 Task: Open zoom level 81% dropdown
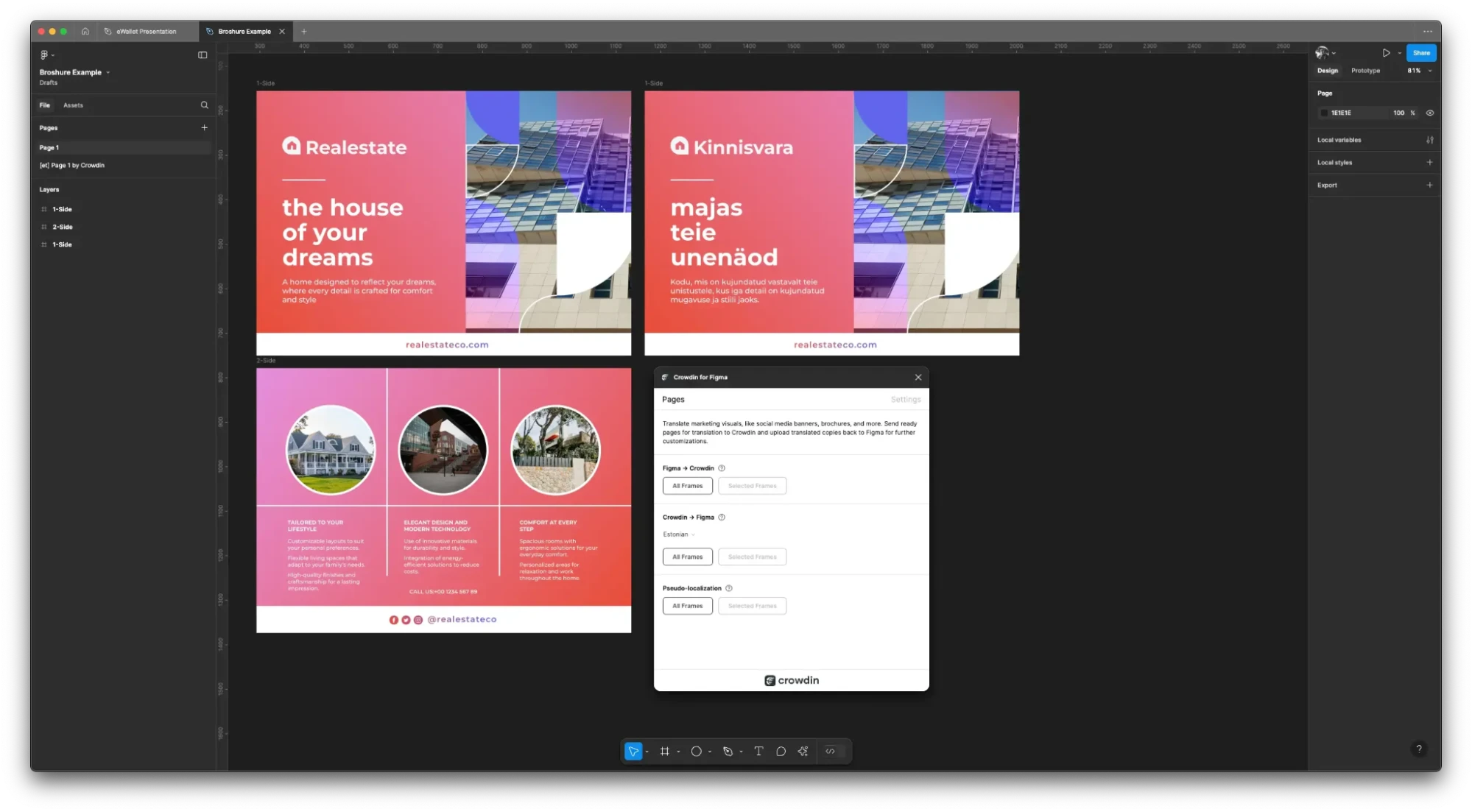click(1419, 71)
